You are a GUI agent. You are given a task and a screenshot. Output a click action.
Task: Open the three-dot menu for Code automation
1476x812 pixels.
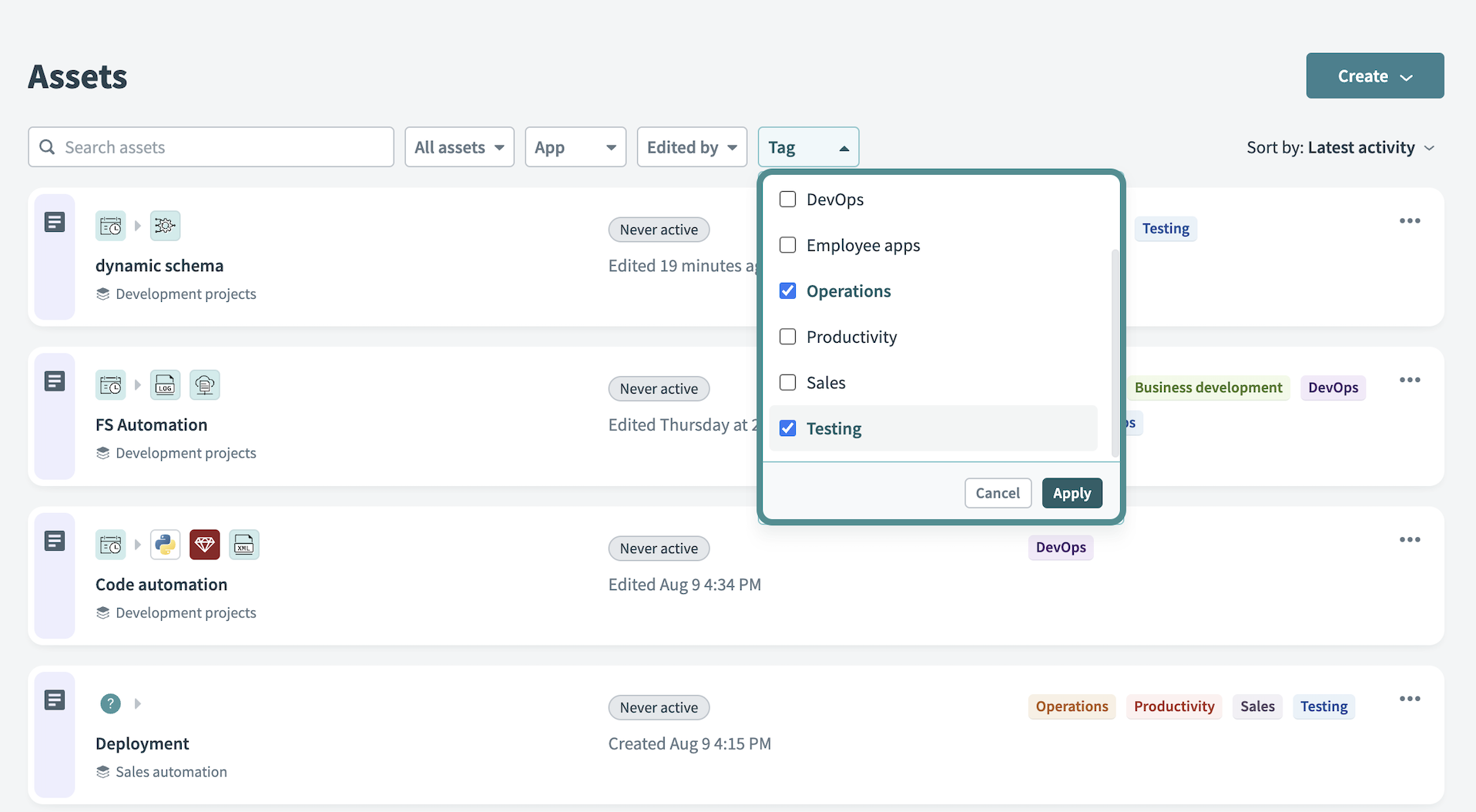(x=1409, y=539)
